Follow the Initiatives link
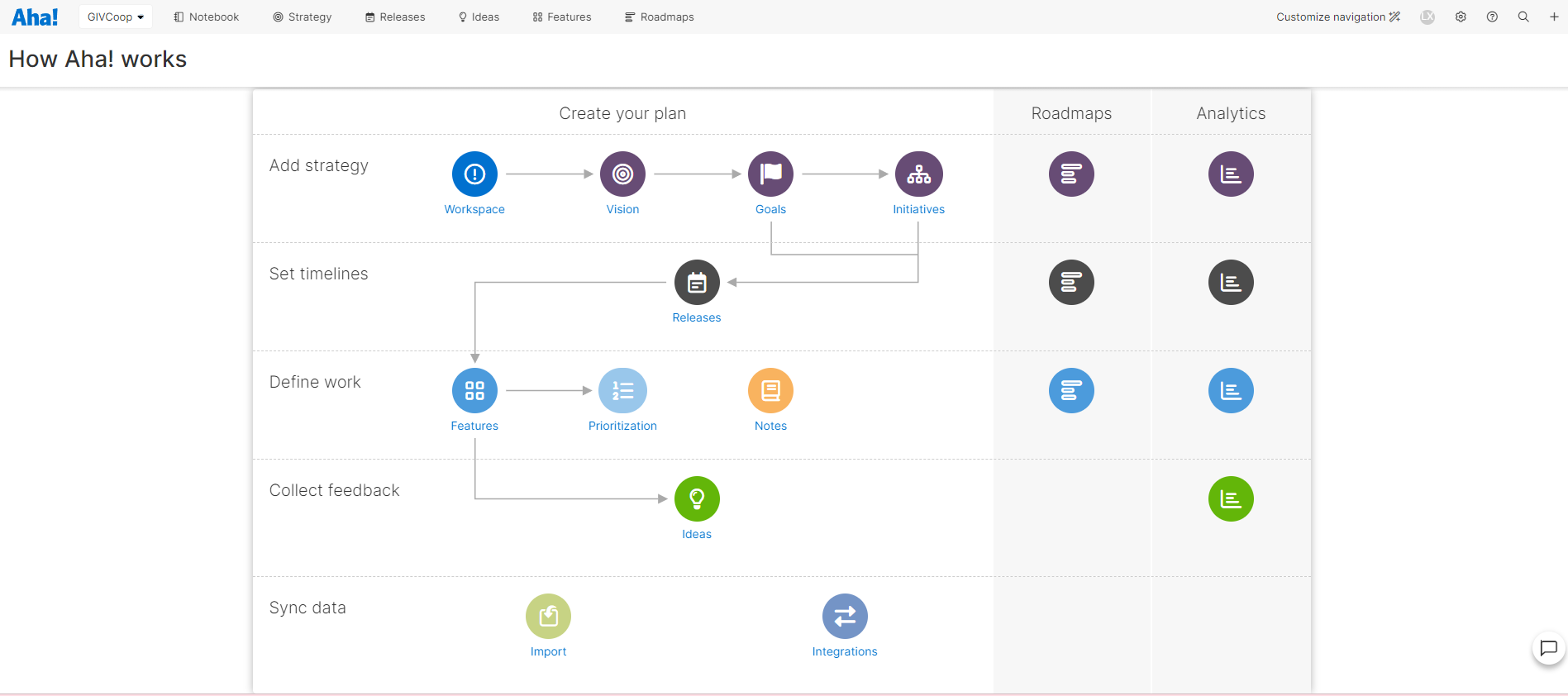Screen dimensions: 1568x696 (918, 209)
